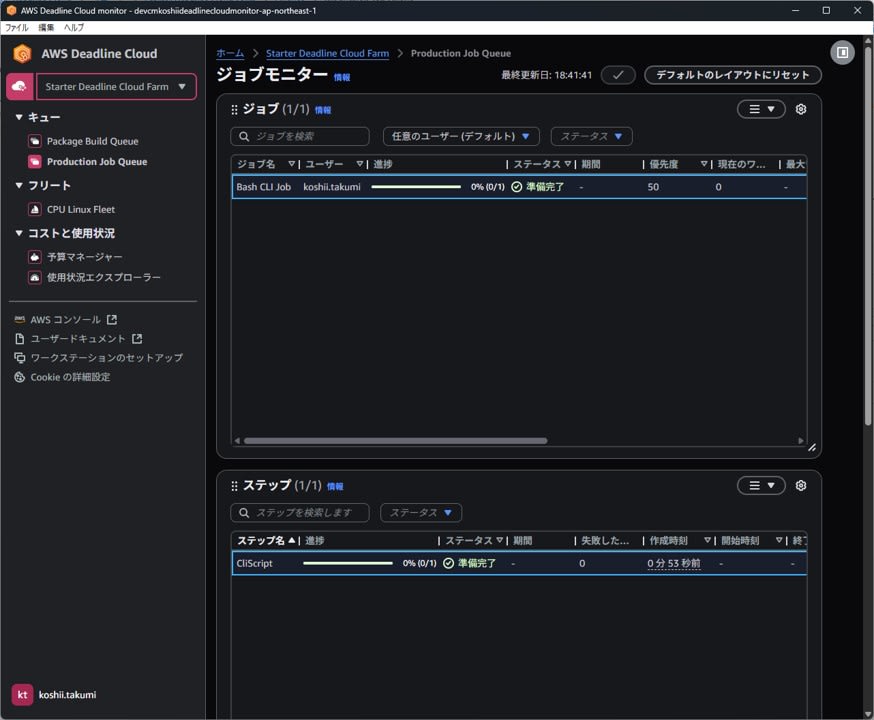
Task: Open Cookie の詳細設定
Action: pyautogui.click(x=70, y=377)
